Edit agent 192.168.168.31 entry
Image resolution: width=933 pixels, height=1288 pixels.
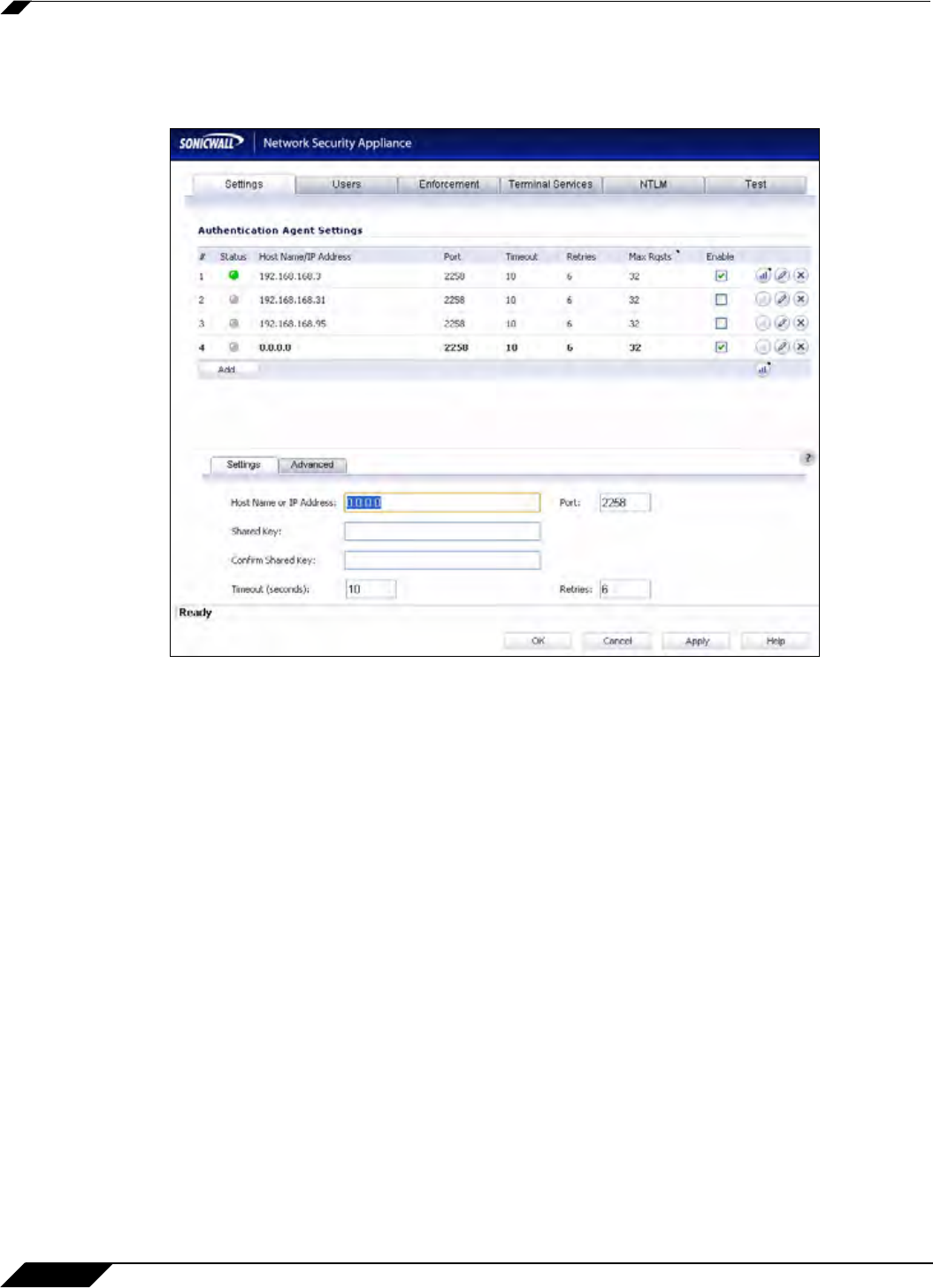click(782, 300)
